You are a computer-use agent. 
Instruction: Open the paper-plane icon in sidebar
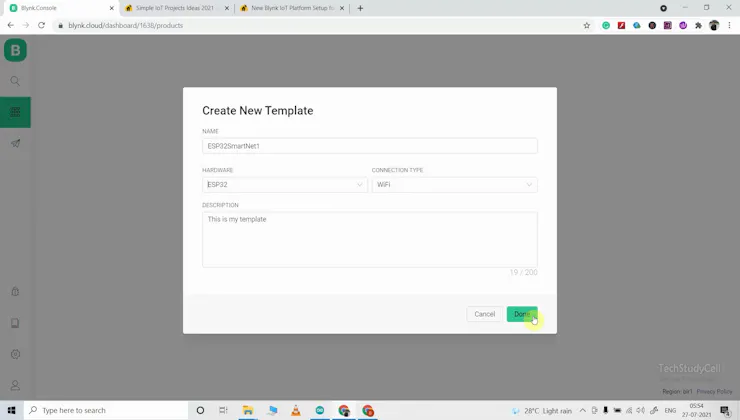click(x=15, y=143)
